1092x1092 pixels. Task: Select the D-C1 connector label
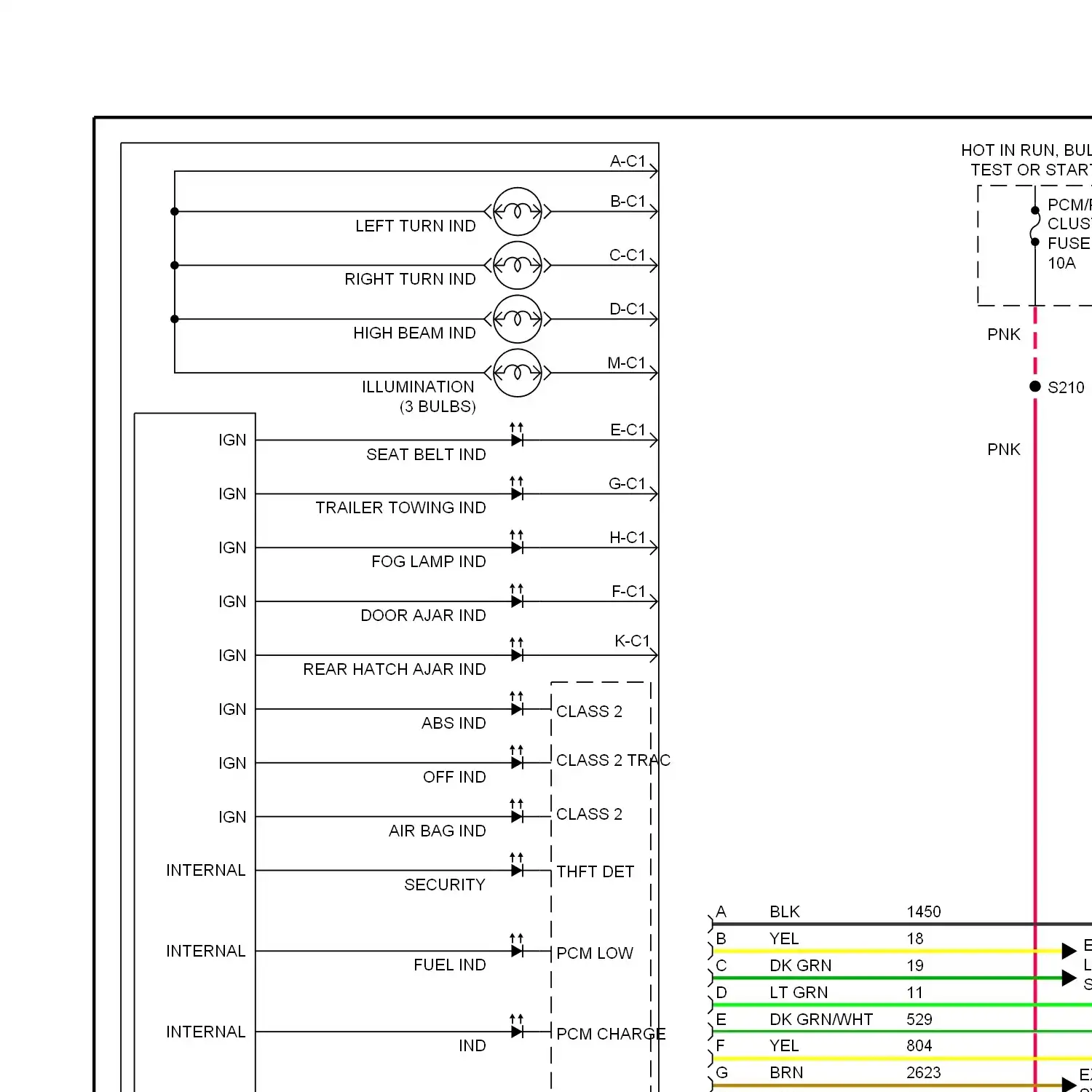[628, 309]
